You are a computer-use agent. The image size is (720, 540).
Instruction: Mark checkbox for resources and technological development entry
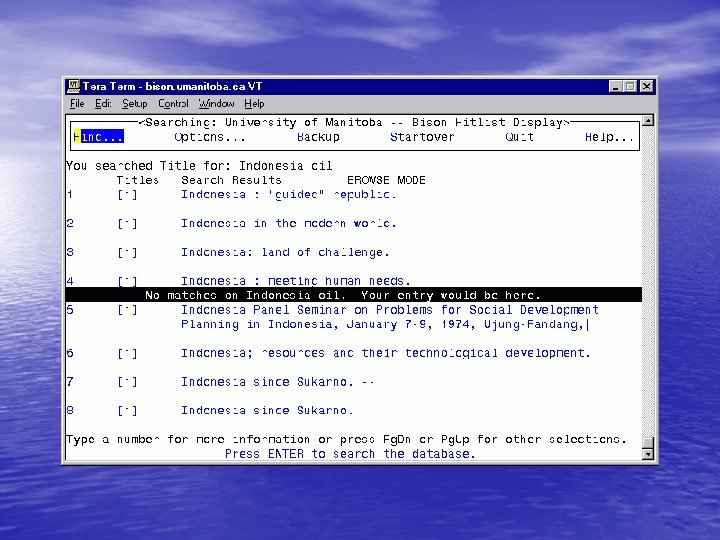(127, 354)
